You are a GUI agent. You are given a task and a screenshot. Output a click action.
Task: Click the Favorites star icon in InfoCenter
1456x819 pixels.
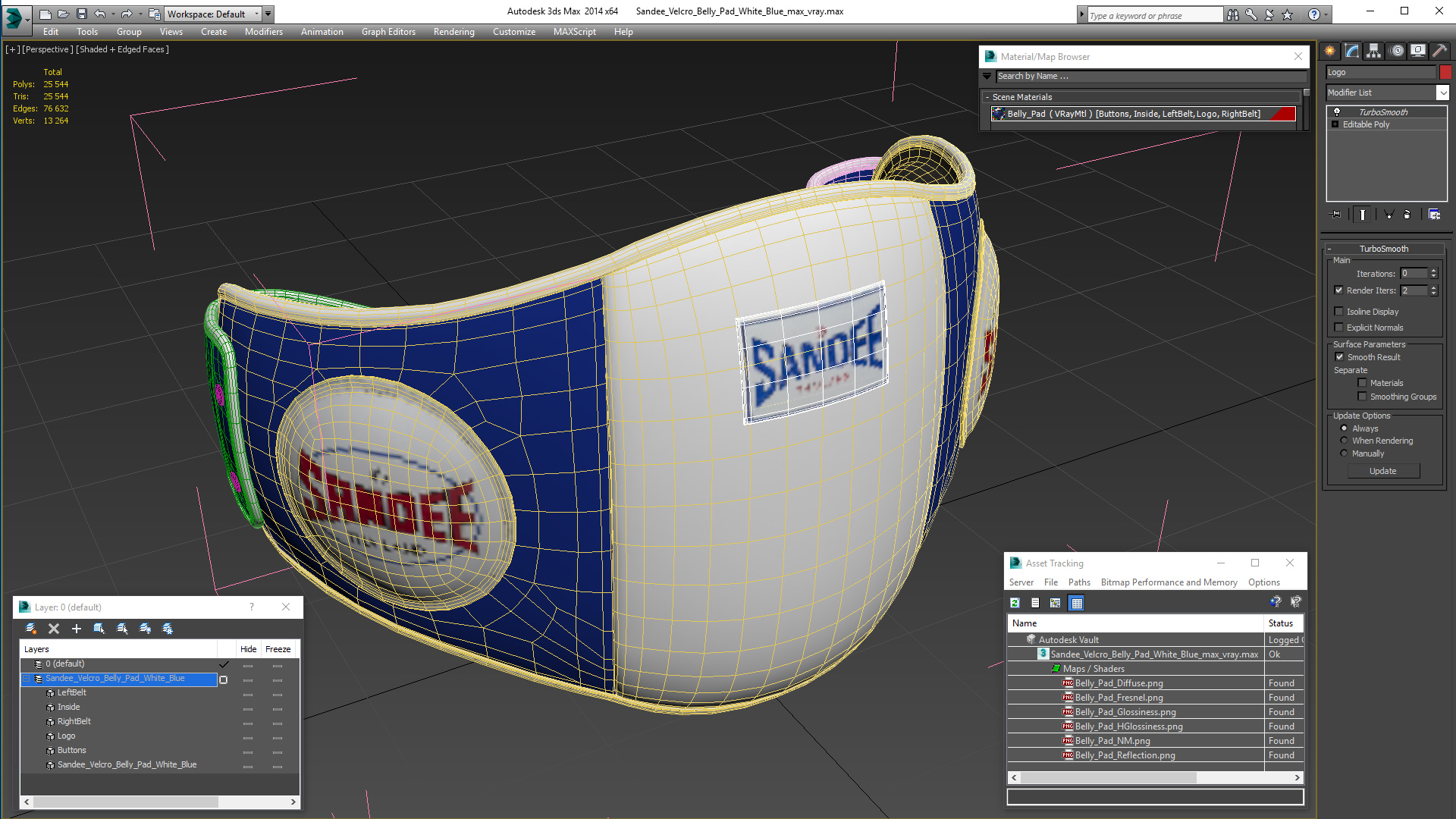pyautogui.click(x=1288, y=14)
